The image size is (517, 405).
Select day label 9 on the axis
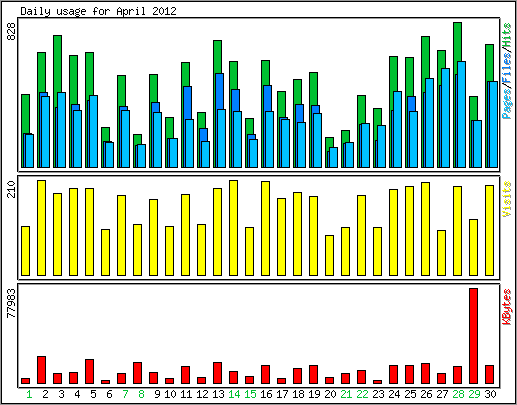pos(157,395)
